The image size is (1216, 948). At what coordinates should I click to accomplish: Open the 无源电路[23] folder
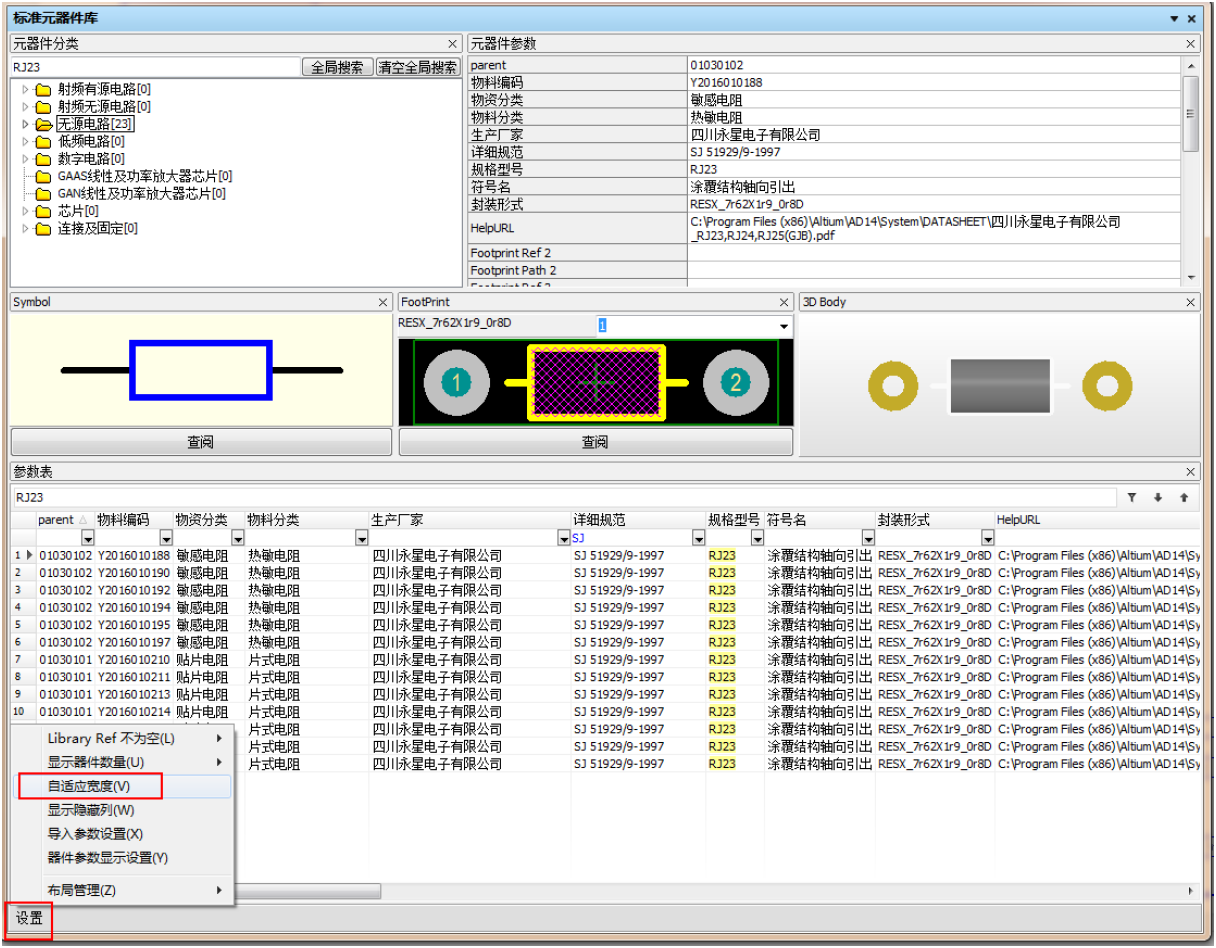[x=93, y=124]
